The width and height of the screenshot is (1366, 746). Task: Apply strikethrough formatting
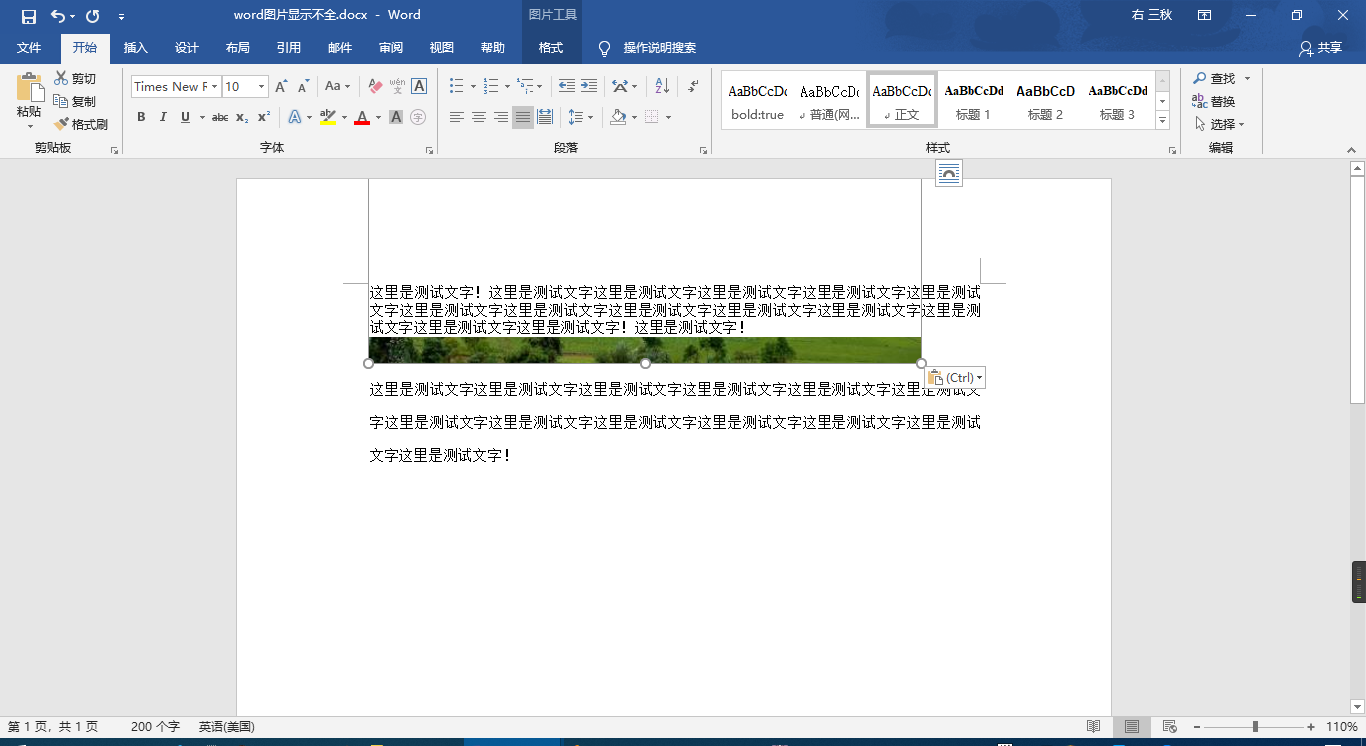point(220,117)
